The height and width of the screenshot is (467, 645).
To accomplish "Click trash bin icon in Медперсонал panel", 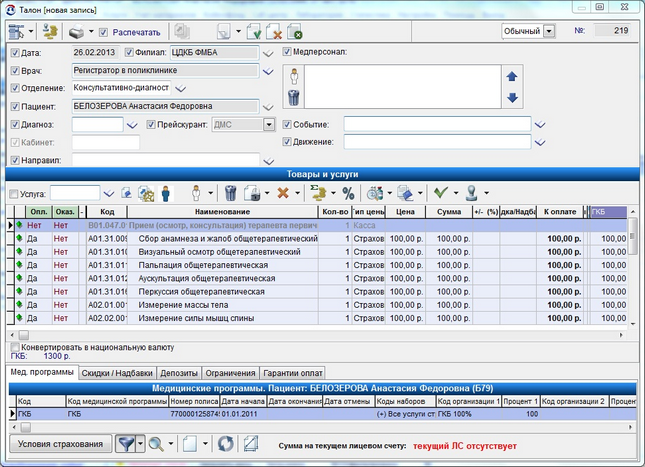I will coord(294,98).
